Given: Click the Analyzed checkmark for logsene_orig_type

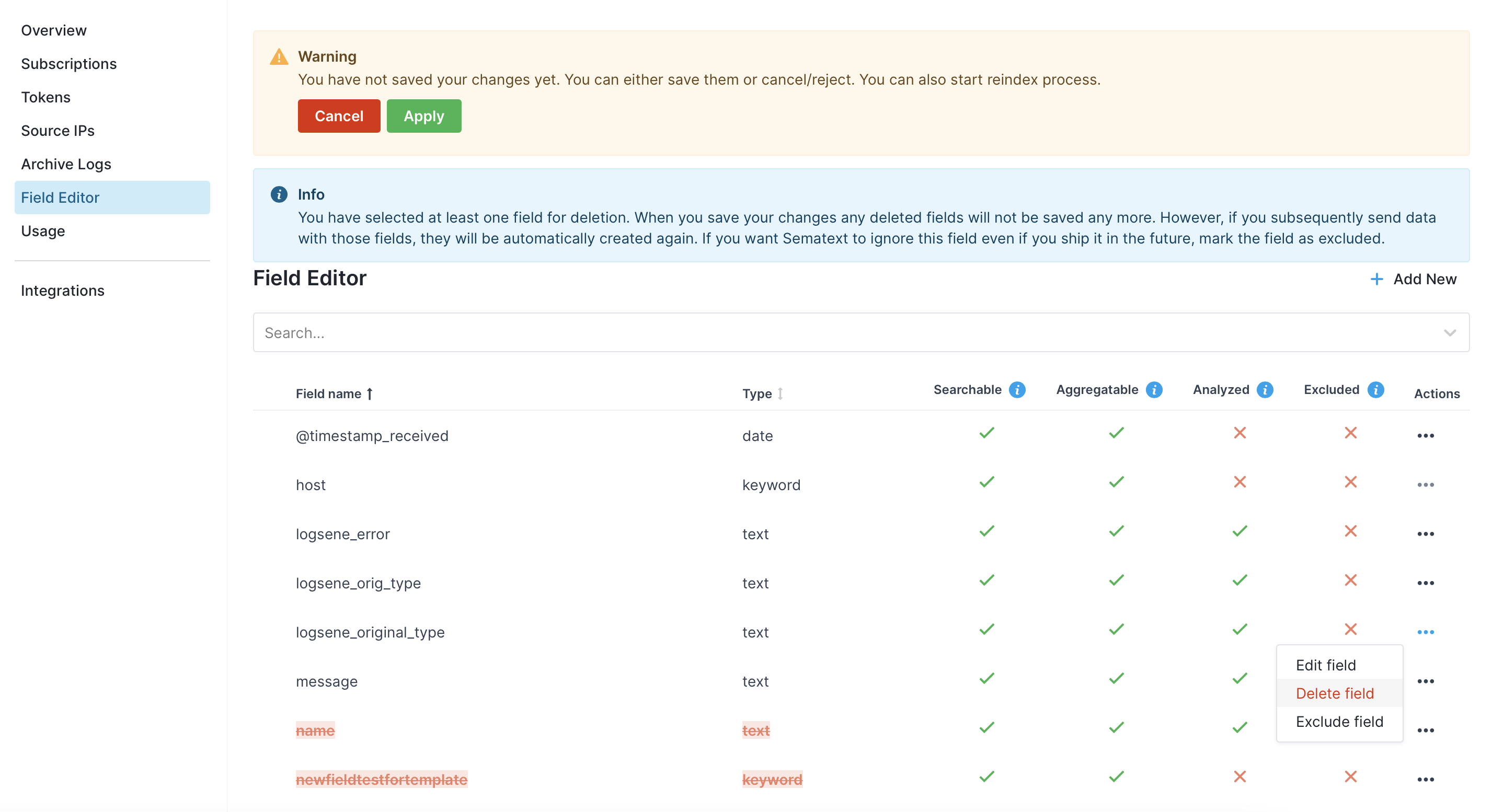Looking at the screenshot, I should point(1239,580).
